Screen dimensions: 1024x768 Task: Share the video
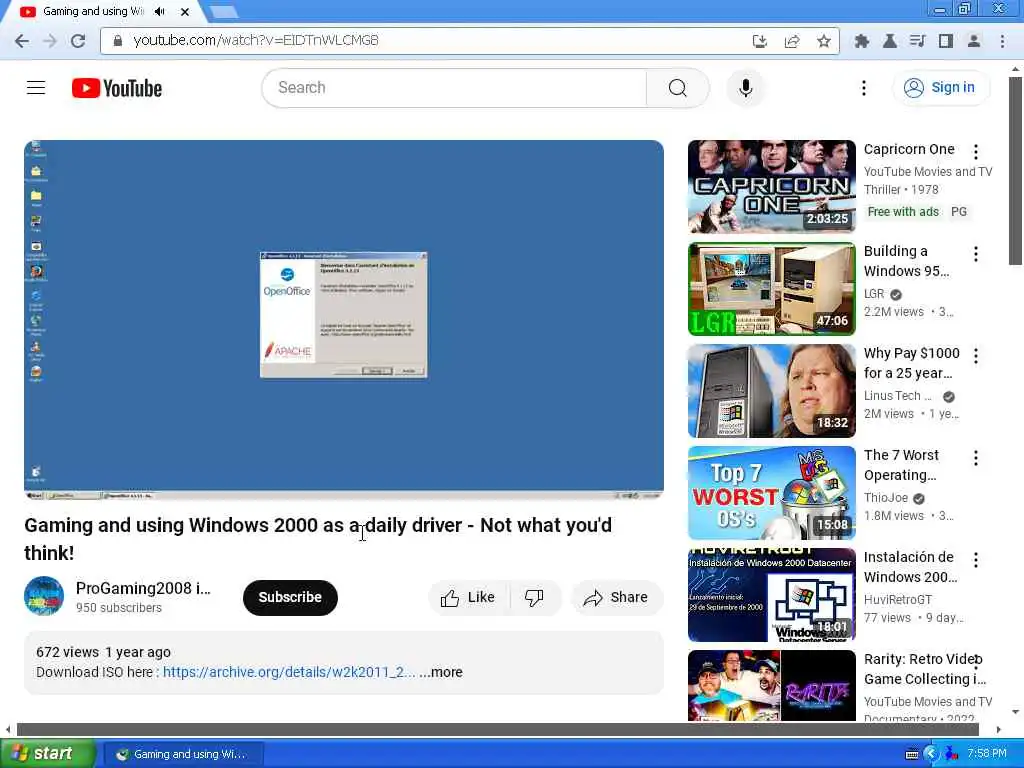616,598
